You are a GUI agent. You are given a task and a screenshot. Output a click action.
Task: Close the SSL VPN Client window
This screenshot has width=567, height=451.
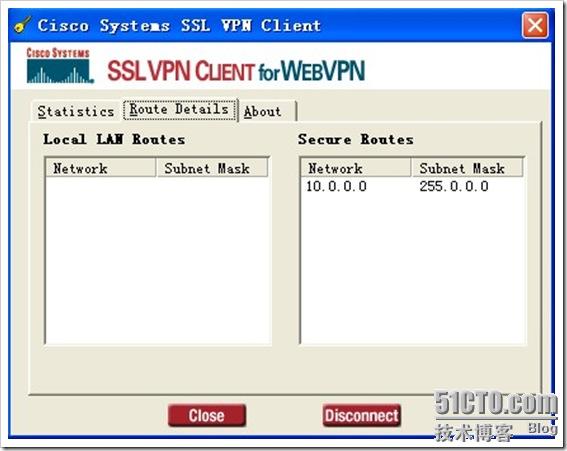(x=535, y=25)
